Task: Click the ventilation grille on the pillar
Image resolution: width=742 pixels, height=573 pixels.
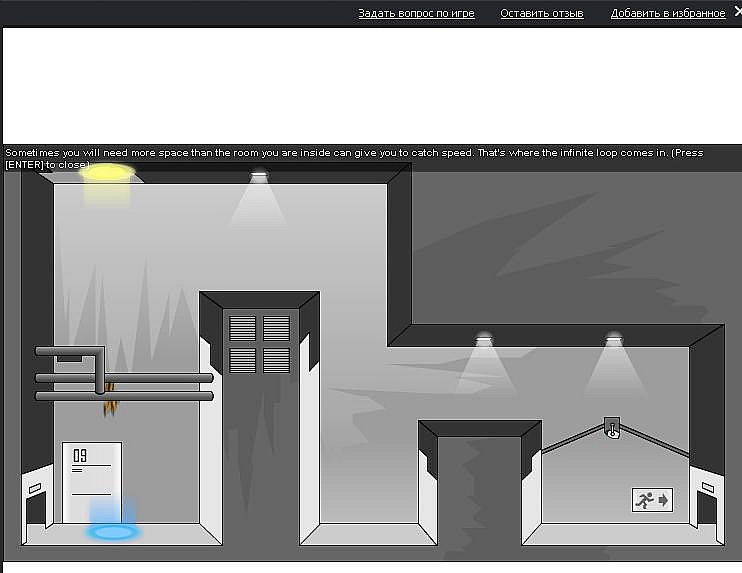Action: [260, 344]
